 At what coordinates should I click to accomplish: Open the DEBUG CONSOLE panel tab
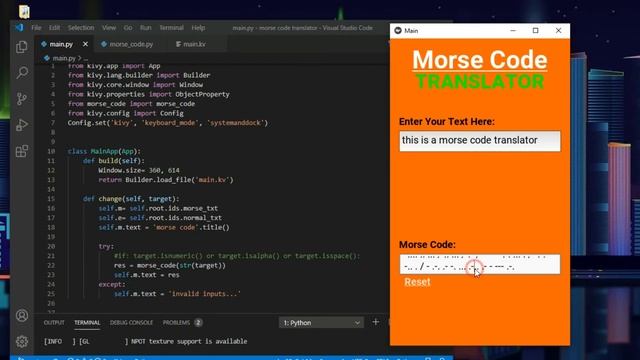point(131,322)
